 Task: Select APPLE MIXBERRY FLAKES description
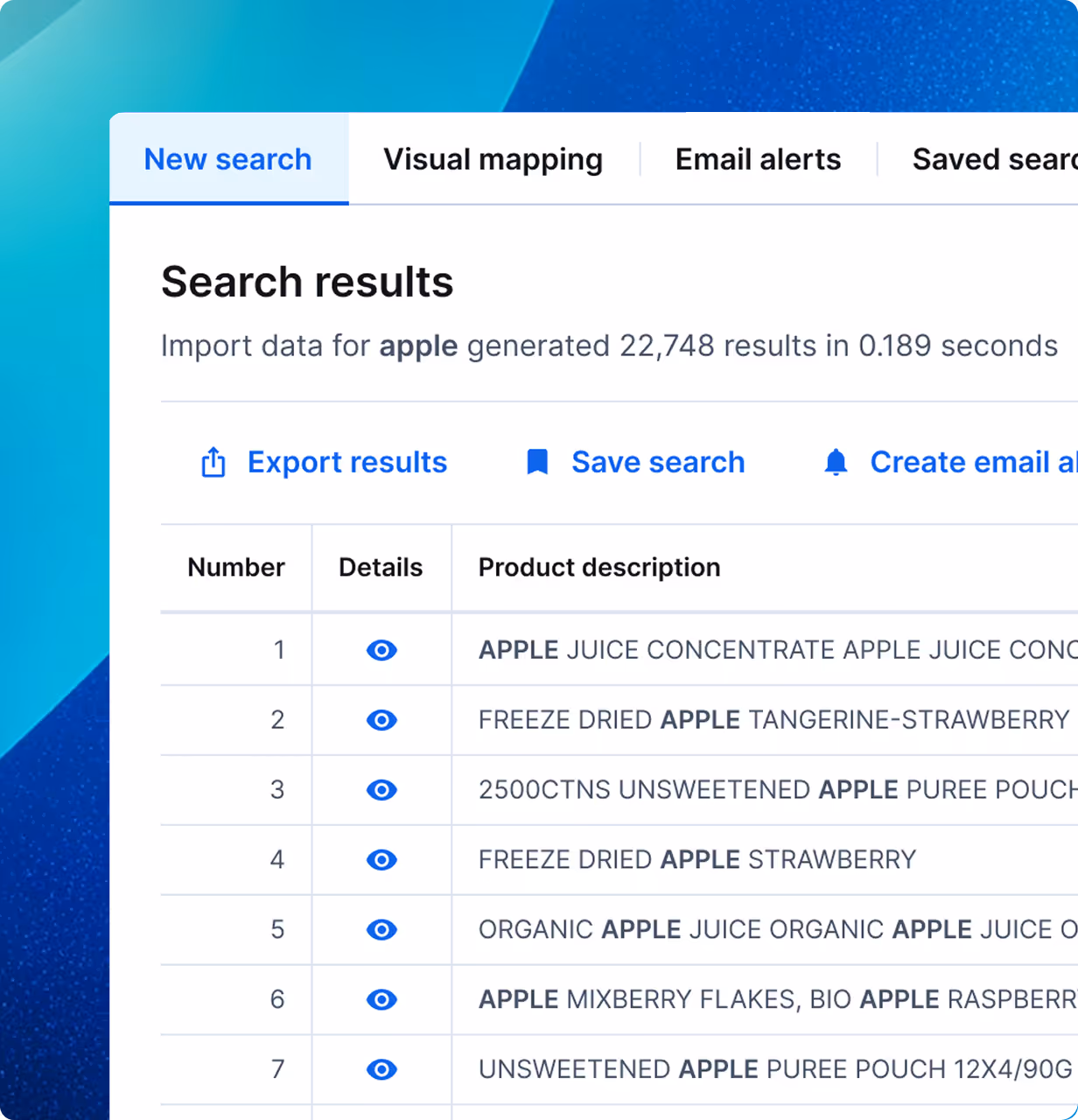click(x=778, y=999)
